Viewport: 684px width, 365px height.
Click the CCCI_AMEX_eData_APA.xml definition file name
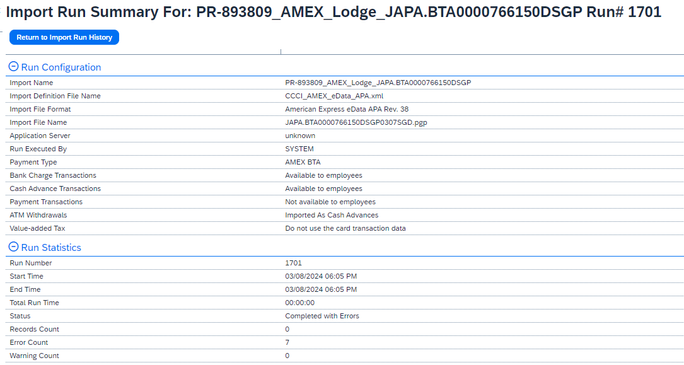click(x=334, y=96)
